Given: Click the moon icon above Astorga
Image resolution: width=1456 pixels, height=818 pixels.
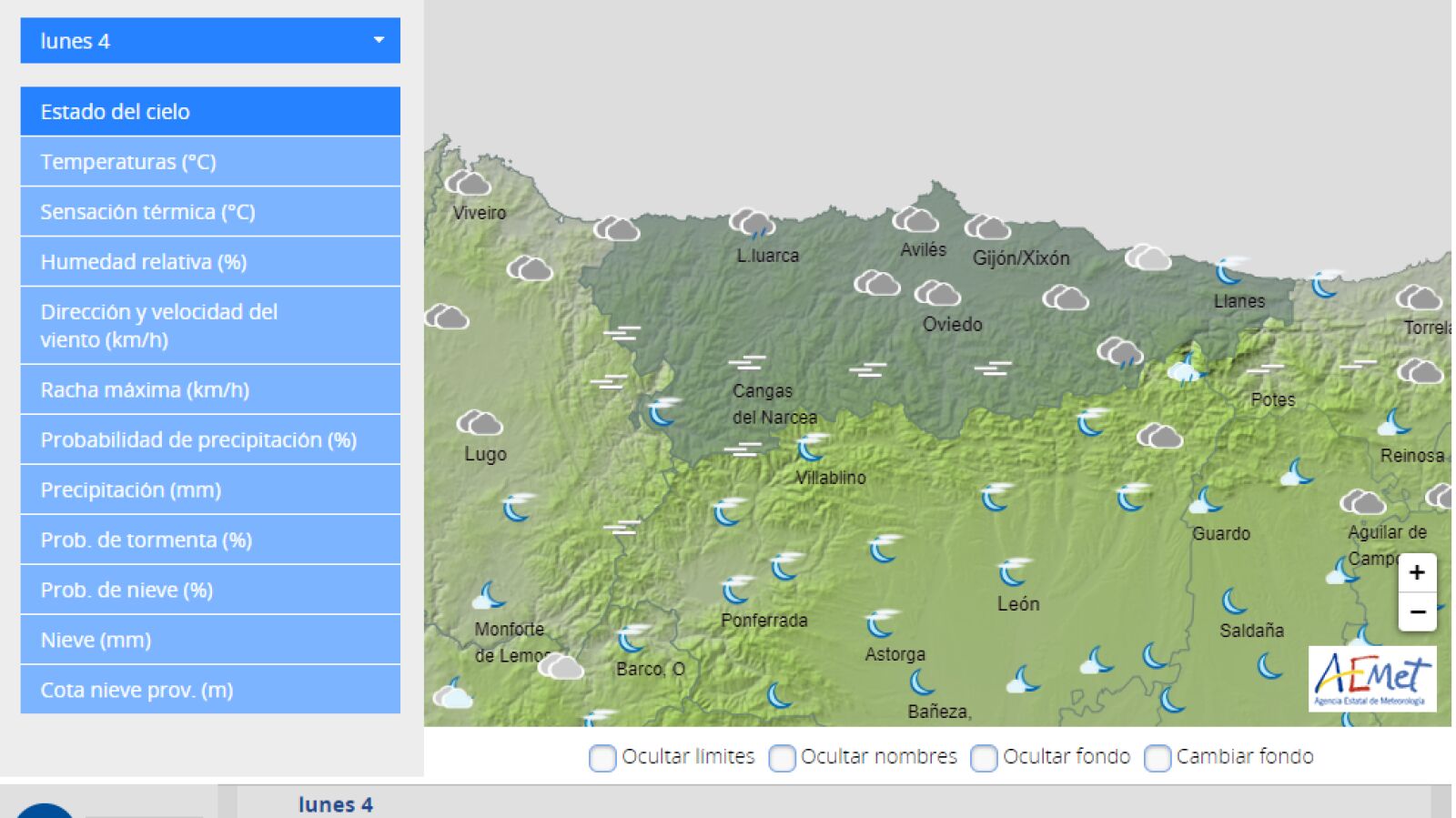Looking at the screenshot, I should [x=881, y=623].
